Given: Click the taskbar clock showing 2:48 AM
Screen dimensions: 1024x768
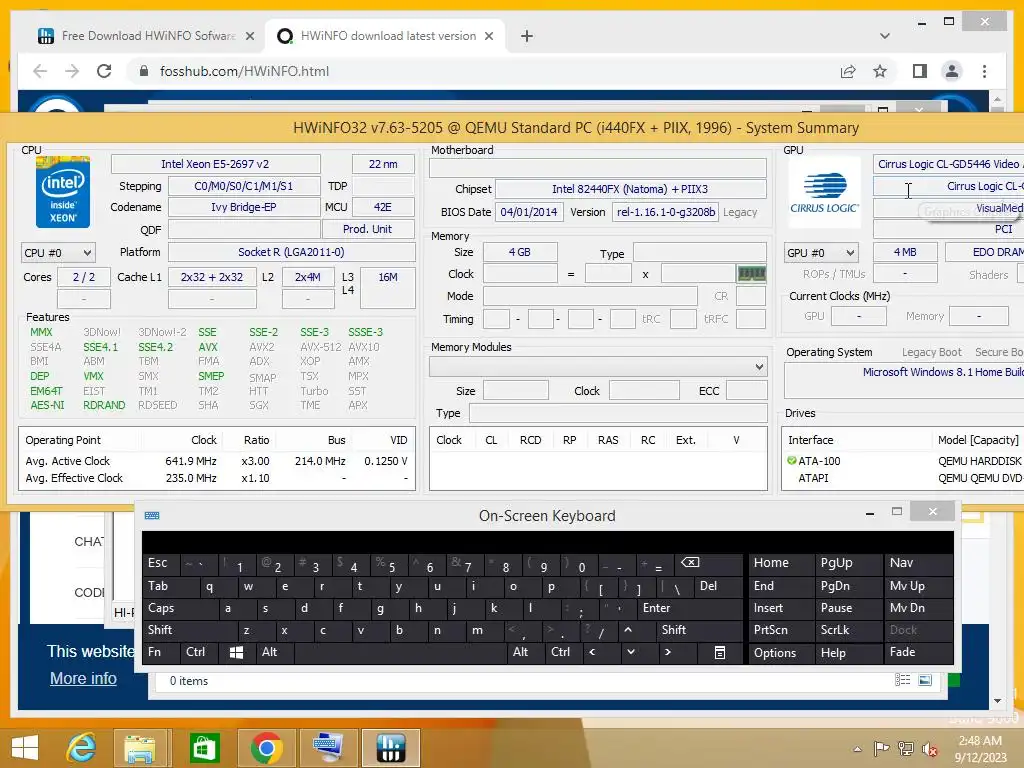Looking at the screenshot, I should [980, 748].
